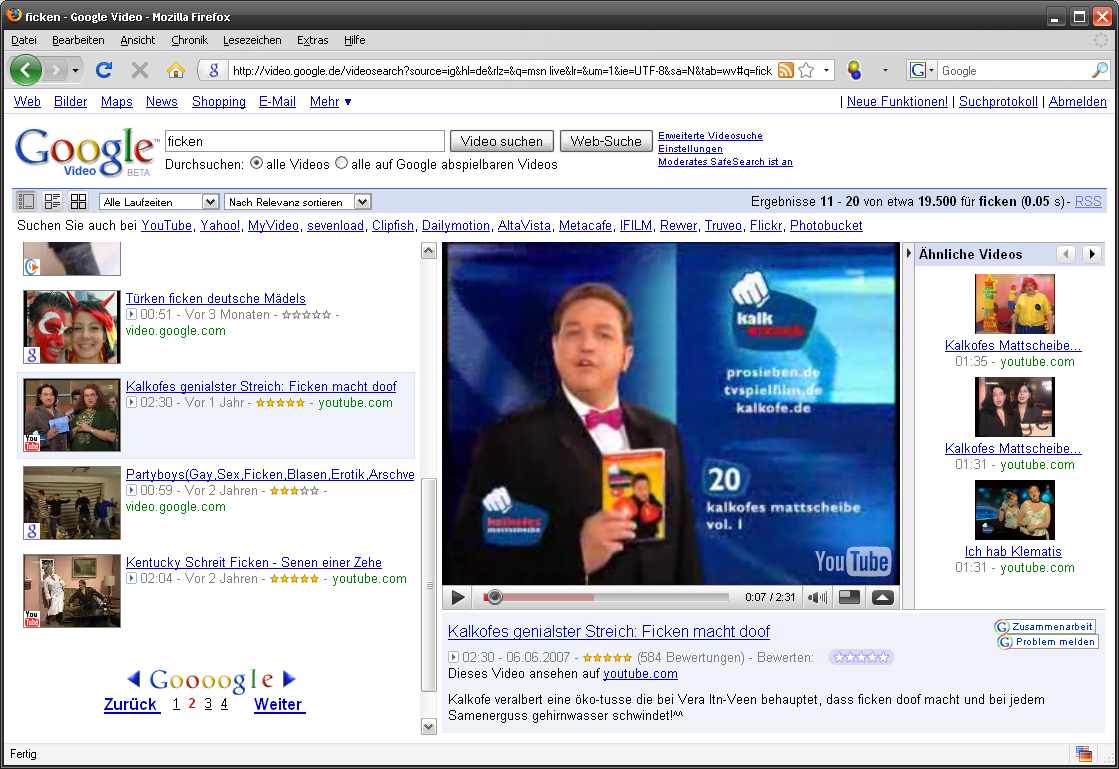The width and height of the screenshot is (1119, 769).
Task: Click the 'Video suchen' button
Action: coord(502,141)
